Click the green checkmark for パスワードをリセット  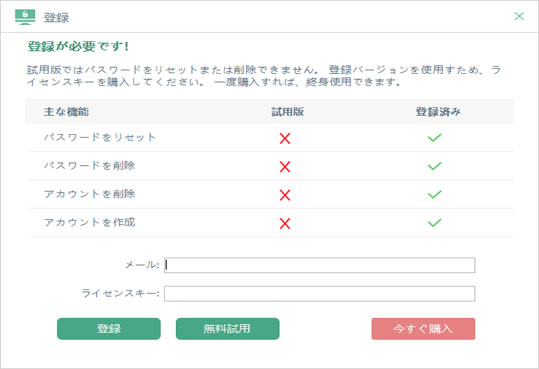(434, 138)
